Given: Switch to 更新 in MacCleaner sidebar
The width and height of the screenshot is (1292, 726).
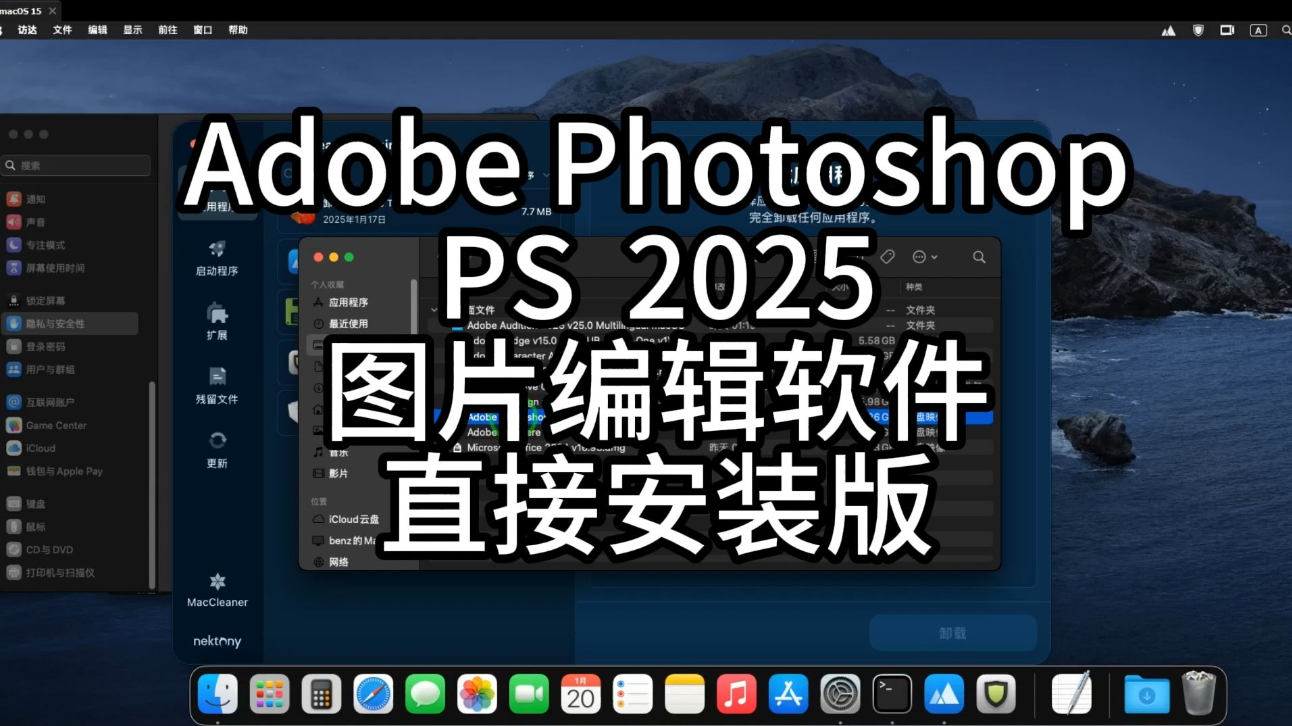Looking at the screenshot, I should (x=217, y=450).
